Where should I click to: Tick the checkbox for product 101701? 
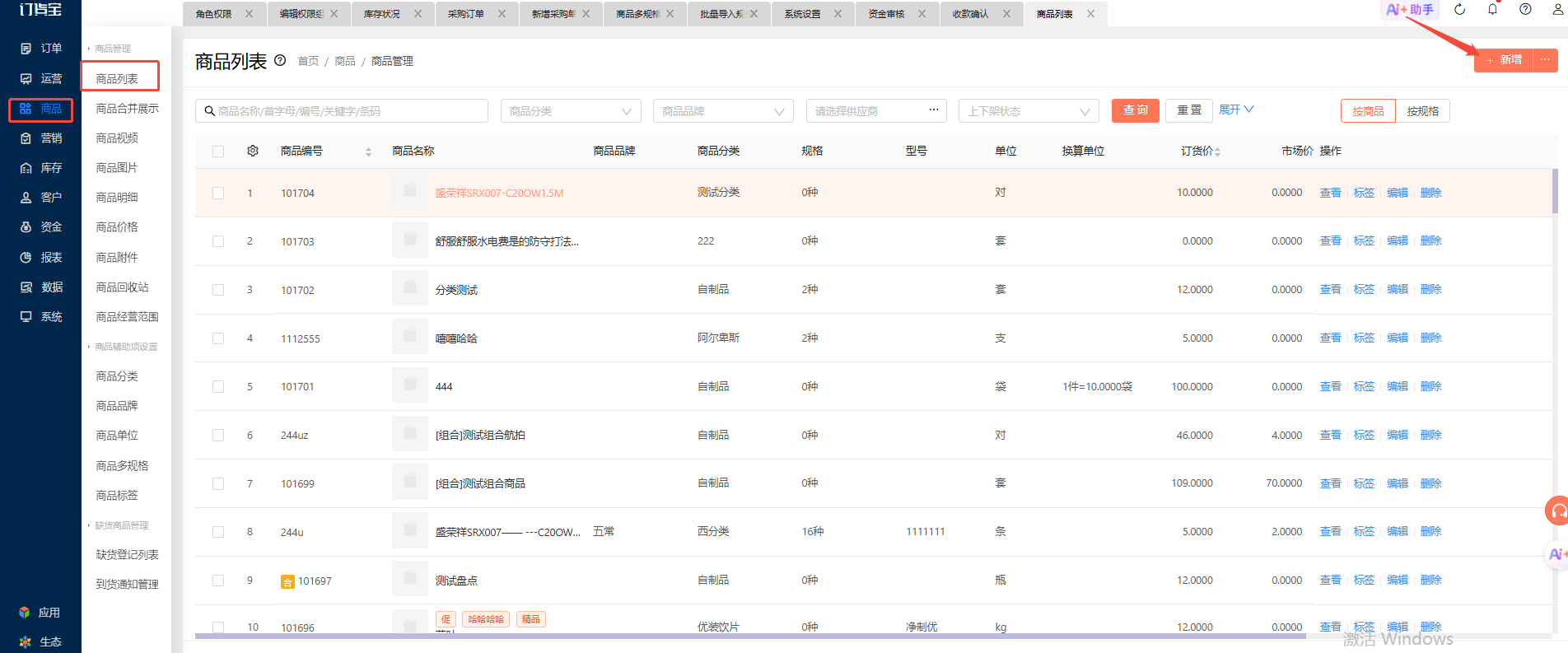(218, 387)
